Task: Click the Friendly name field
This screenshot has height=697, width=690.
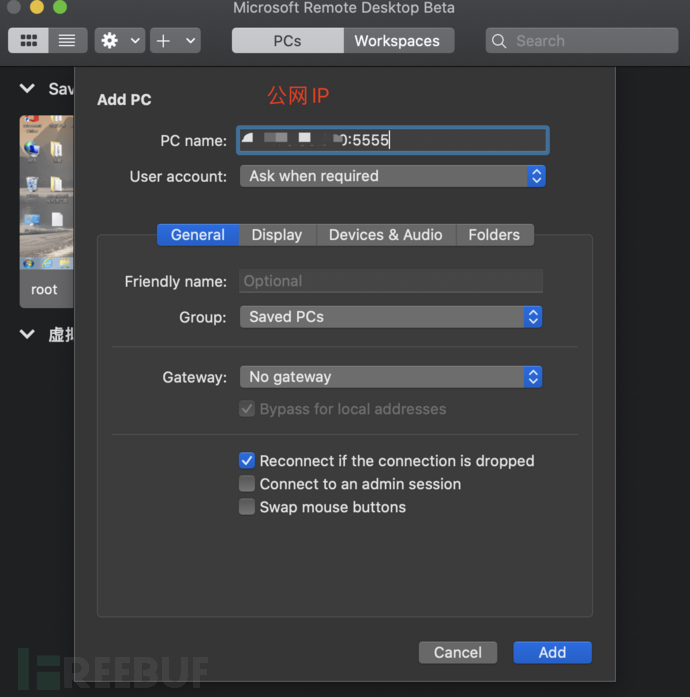Action: click(391, 281)
